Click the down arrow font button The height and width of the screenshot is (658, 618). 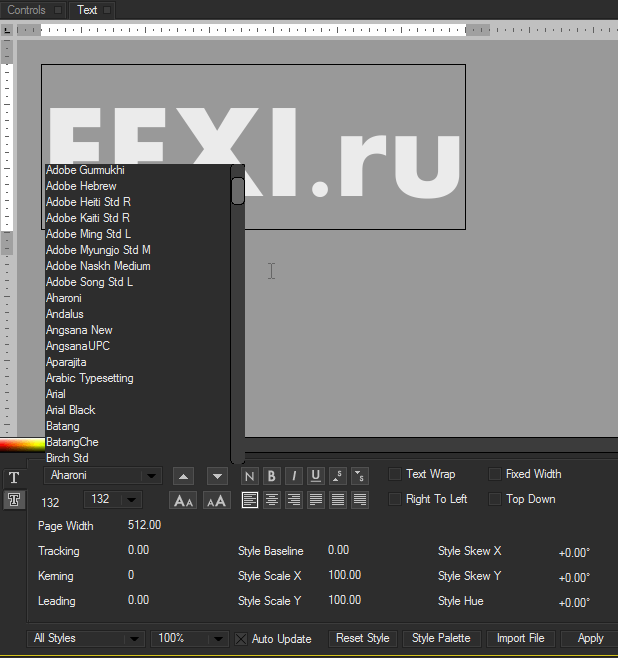point(217,476)
